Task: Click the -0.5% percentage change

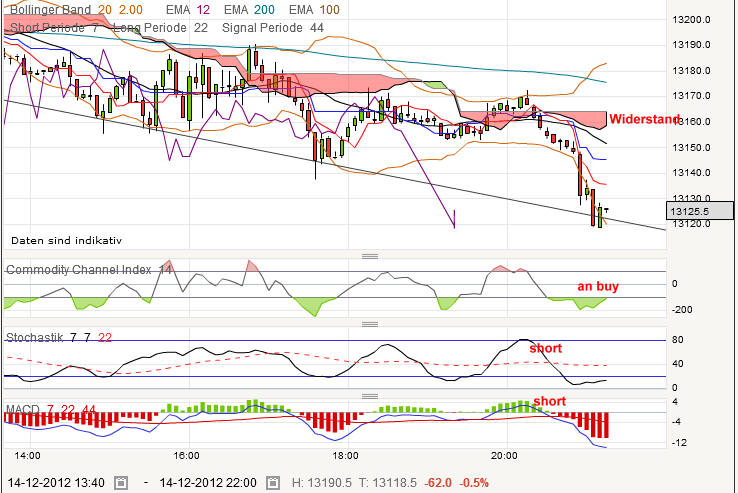Action: [x=473, y=483]
